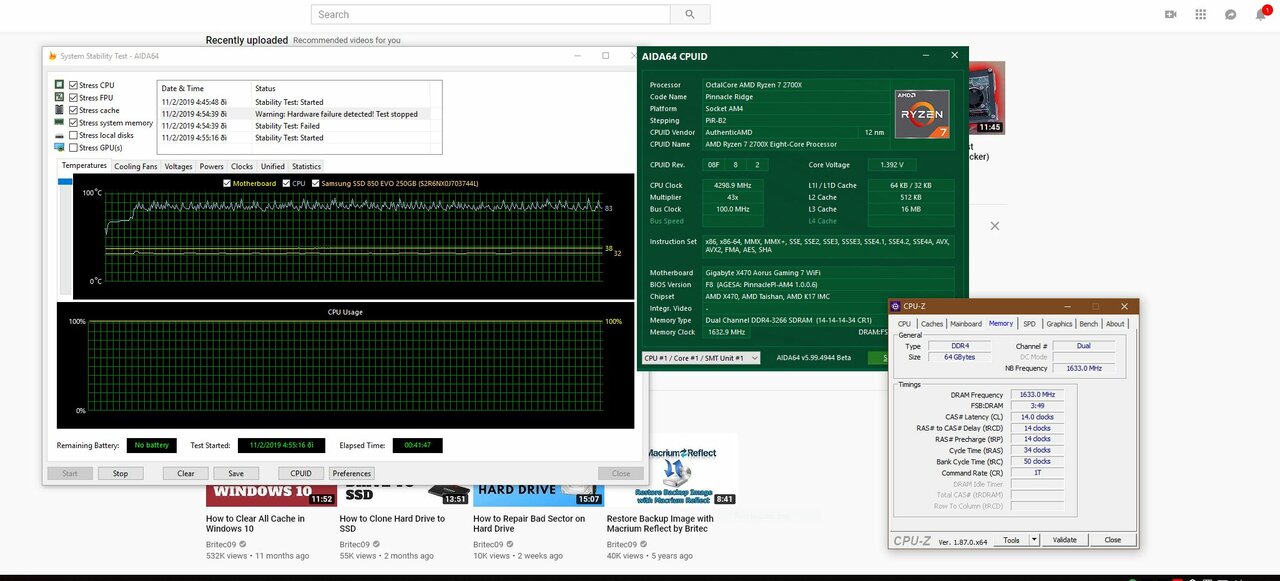Click the Stress cache icon
The image size is (1280, 581).
60,110
